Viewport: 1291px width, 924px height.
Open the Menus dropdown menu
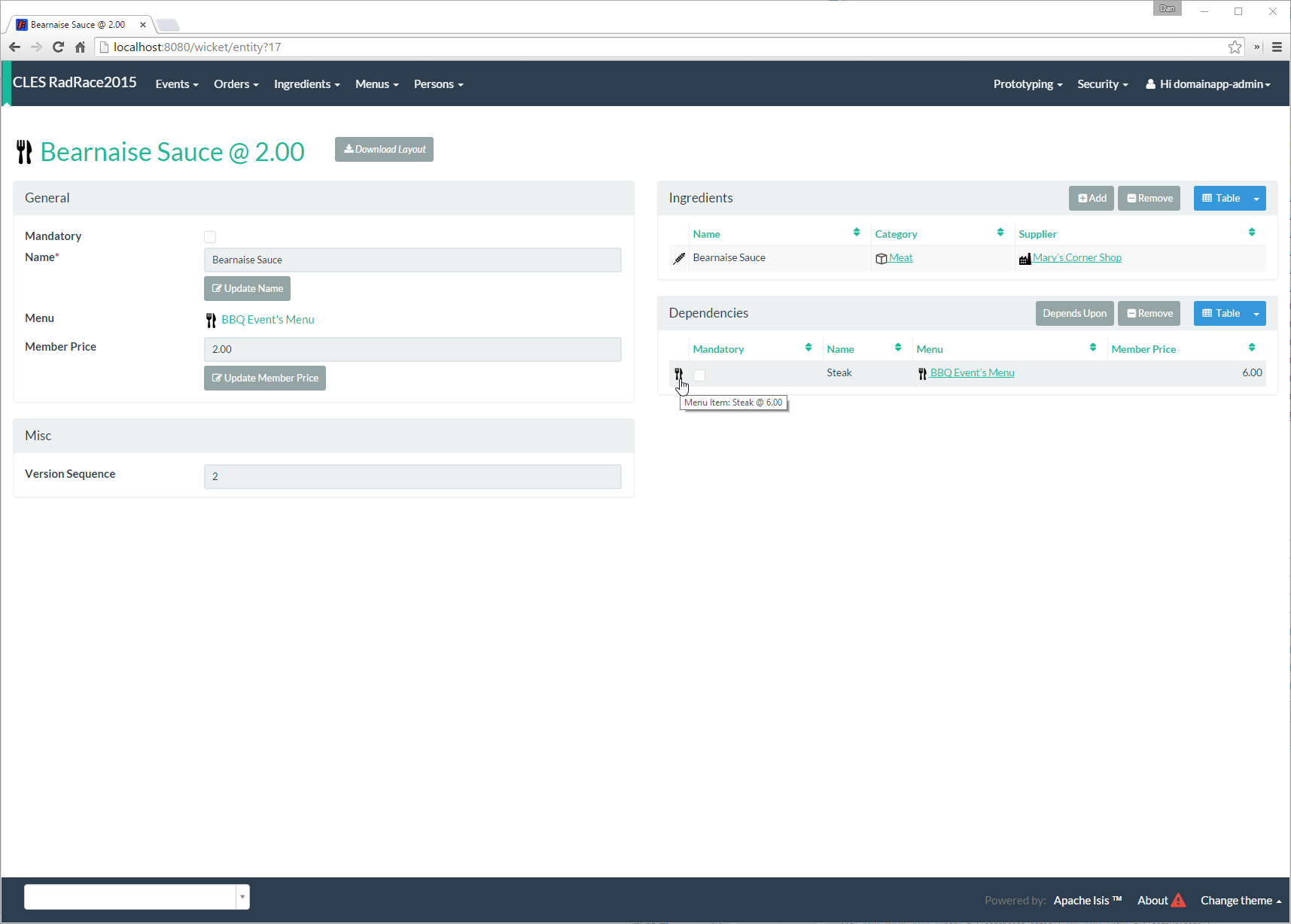coord(377,84)
